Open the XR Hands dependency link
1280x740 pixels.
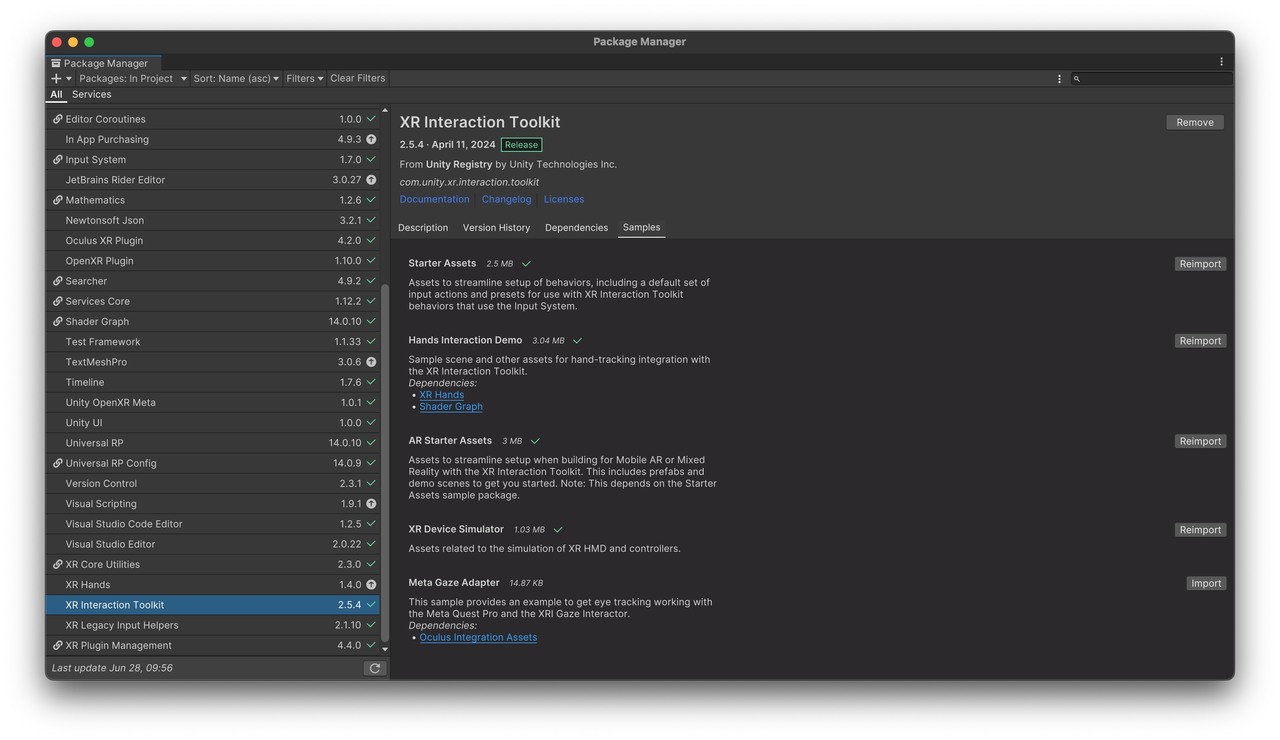(x=441, y=395)
